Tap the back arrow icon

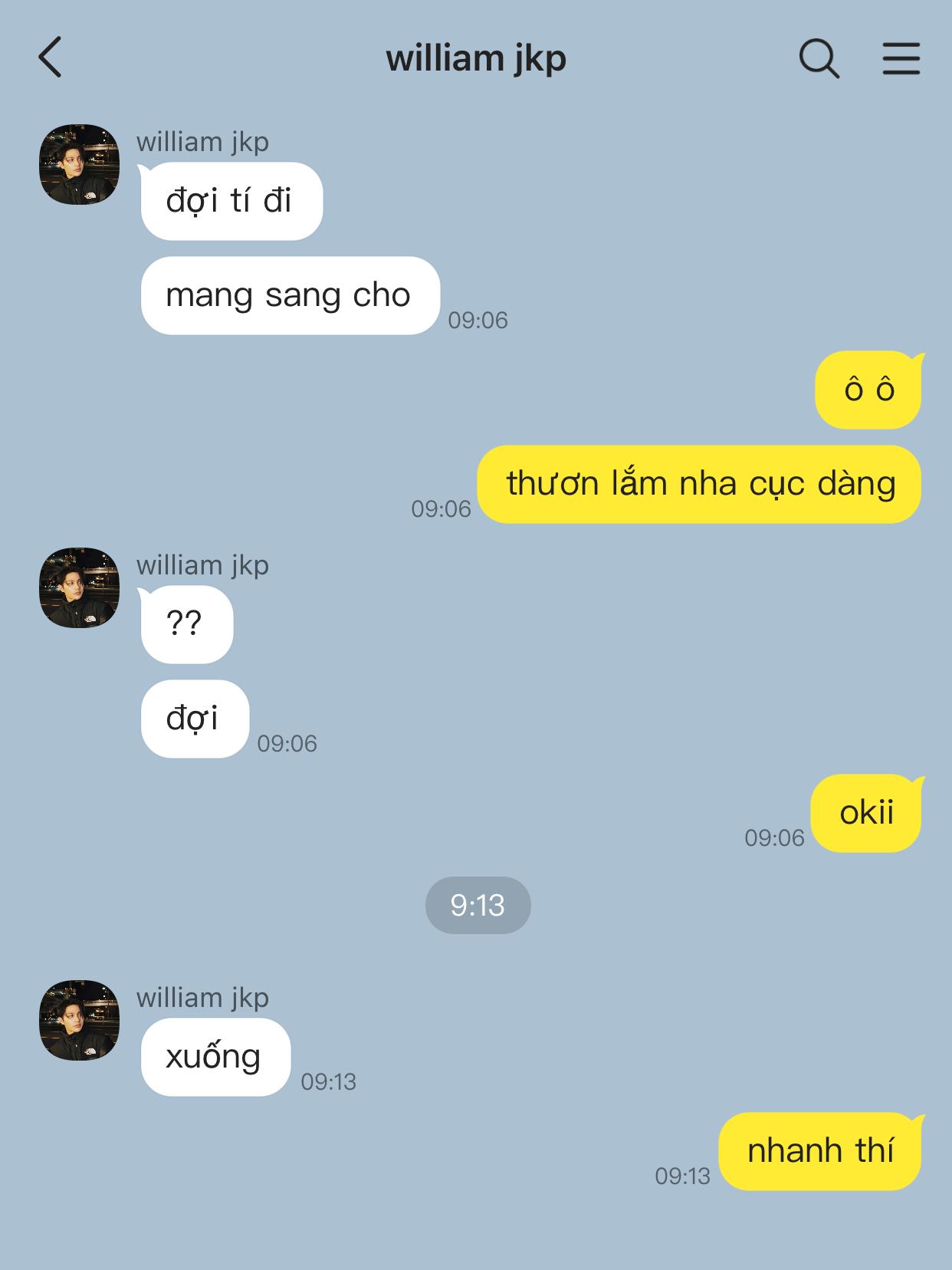(x=50, y=58)
